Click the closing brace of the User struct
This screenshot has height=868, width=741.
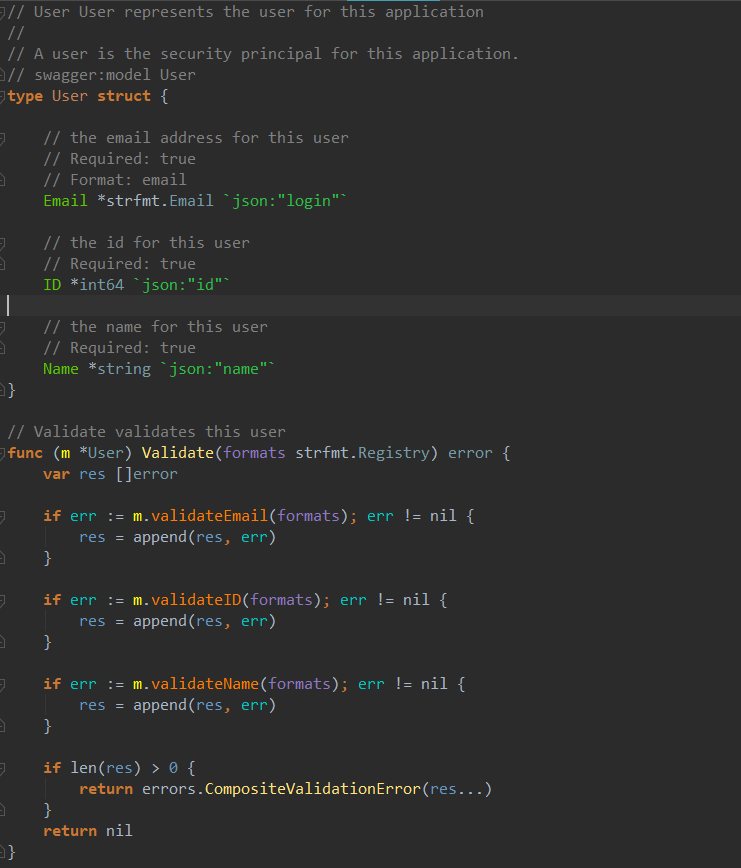coord(12,390)
